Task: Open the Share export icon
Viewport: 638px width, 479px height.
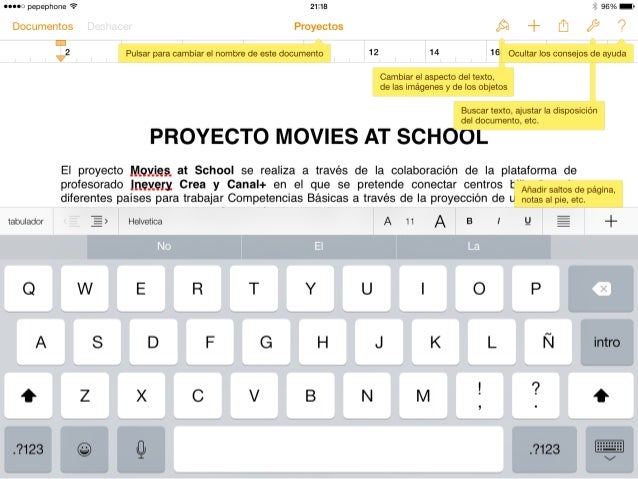Action: (x=563, y=26)
